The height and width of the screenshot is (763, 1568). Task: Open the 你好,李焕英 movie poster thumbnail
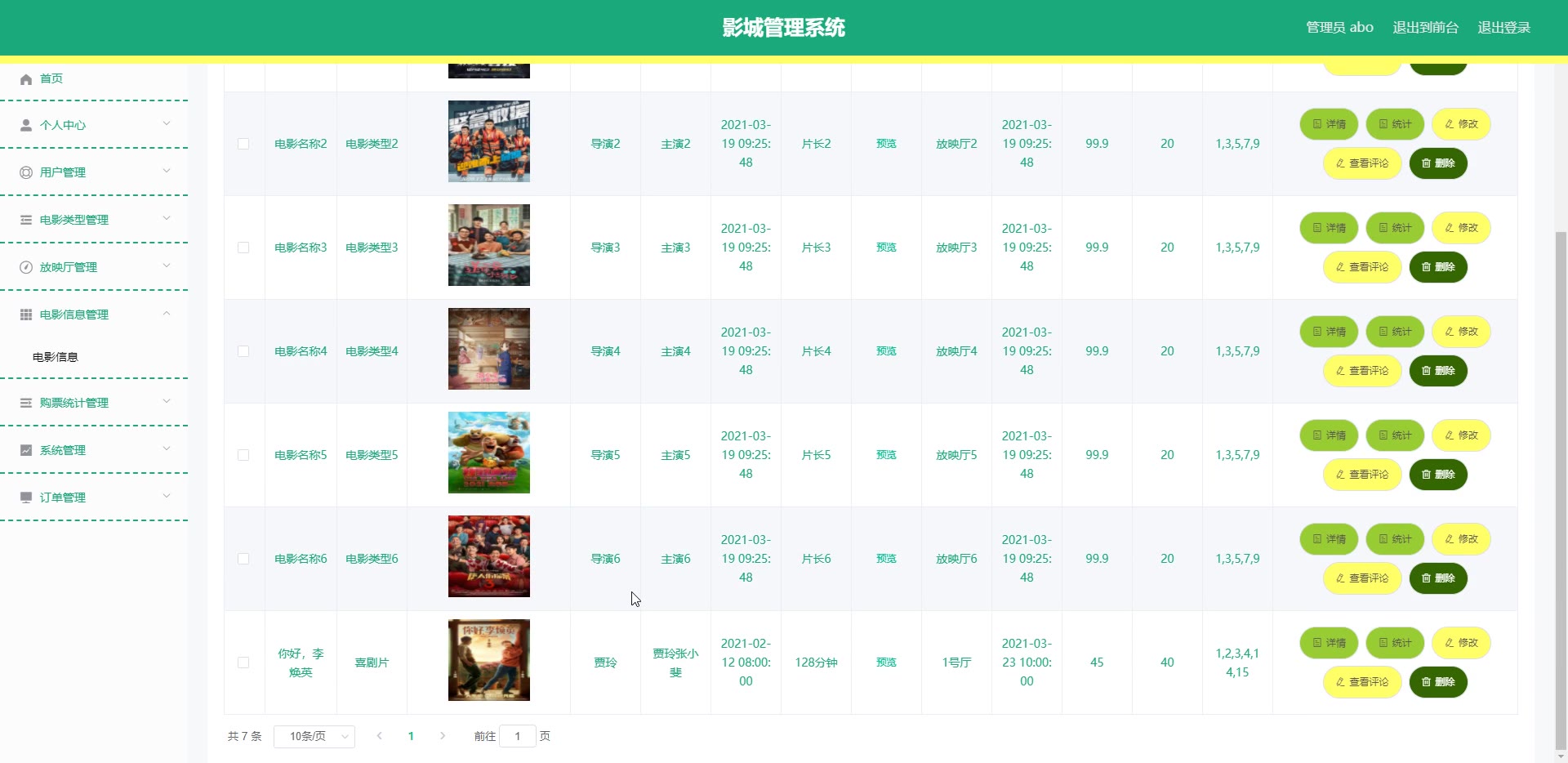click(x=489, y=660)
